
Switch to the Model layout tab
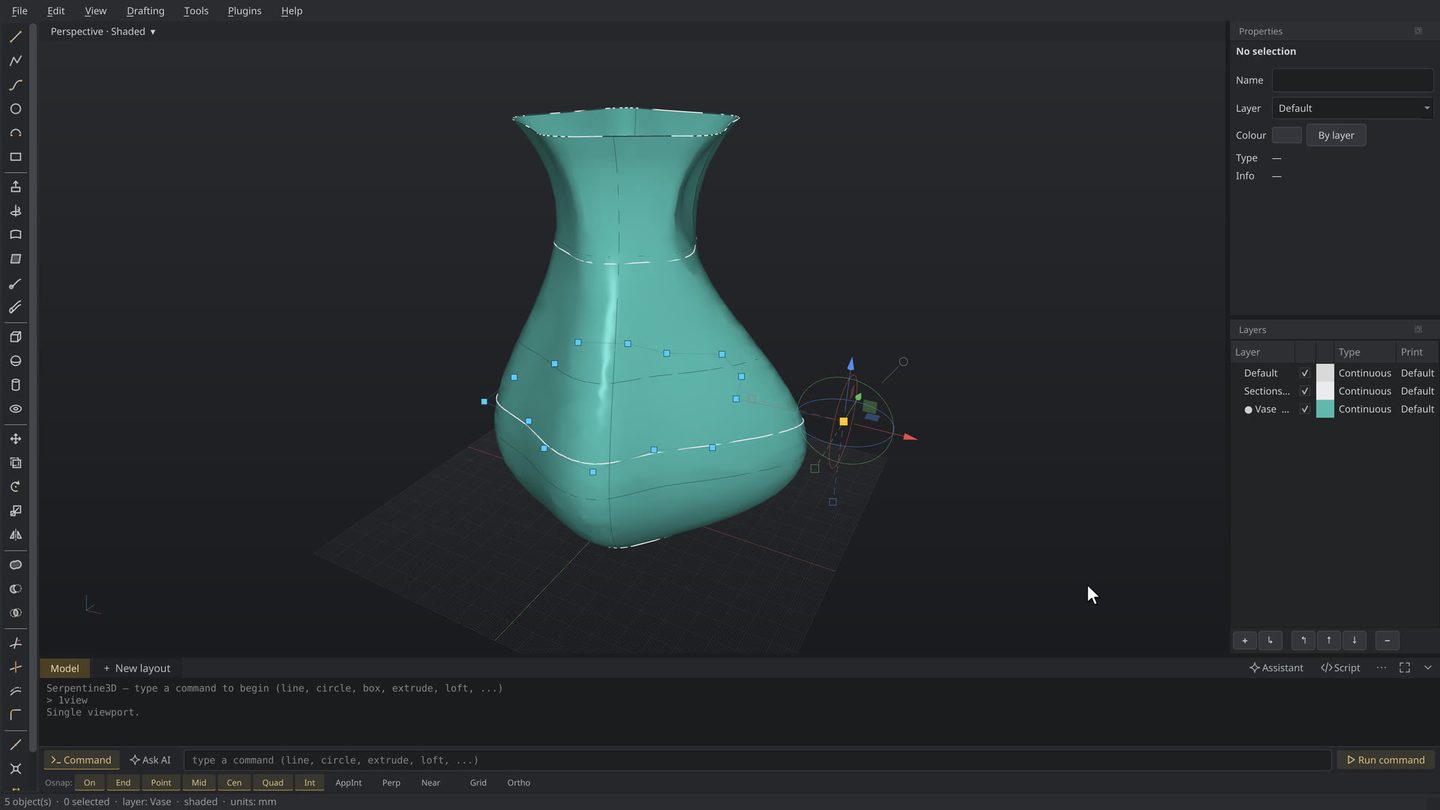pos(64,668)
